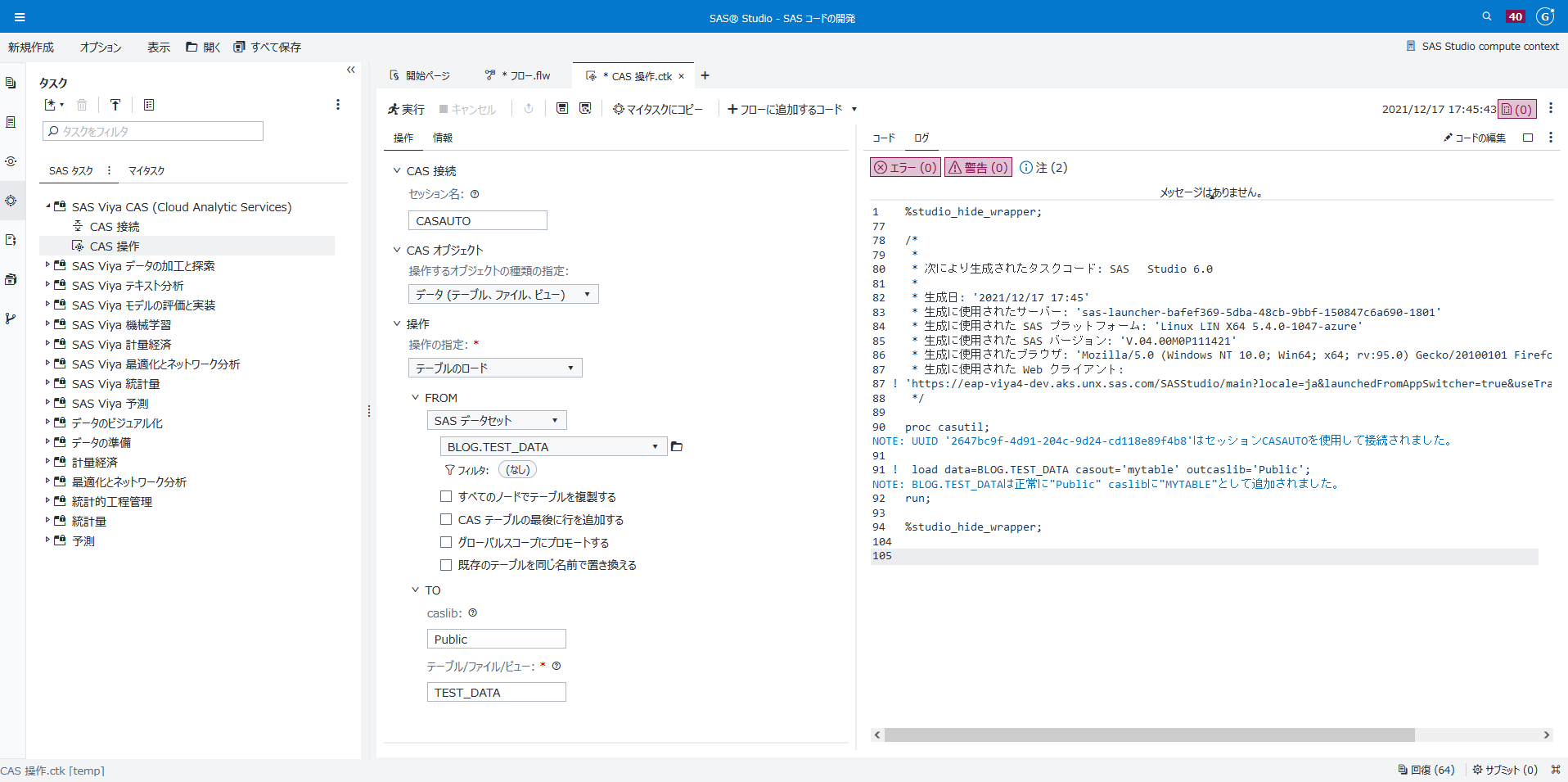Click the horizontal scrollbar in the log pane

point(1150,735)
